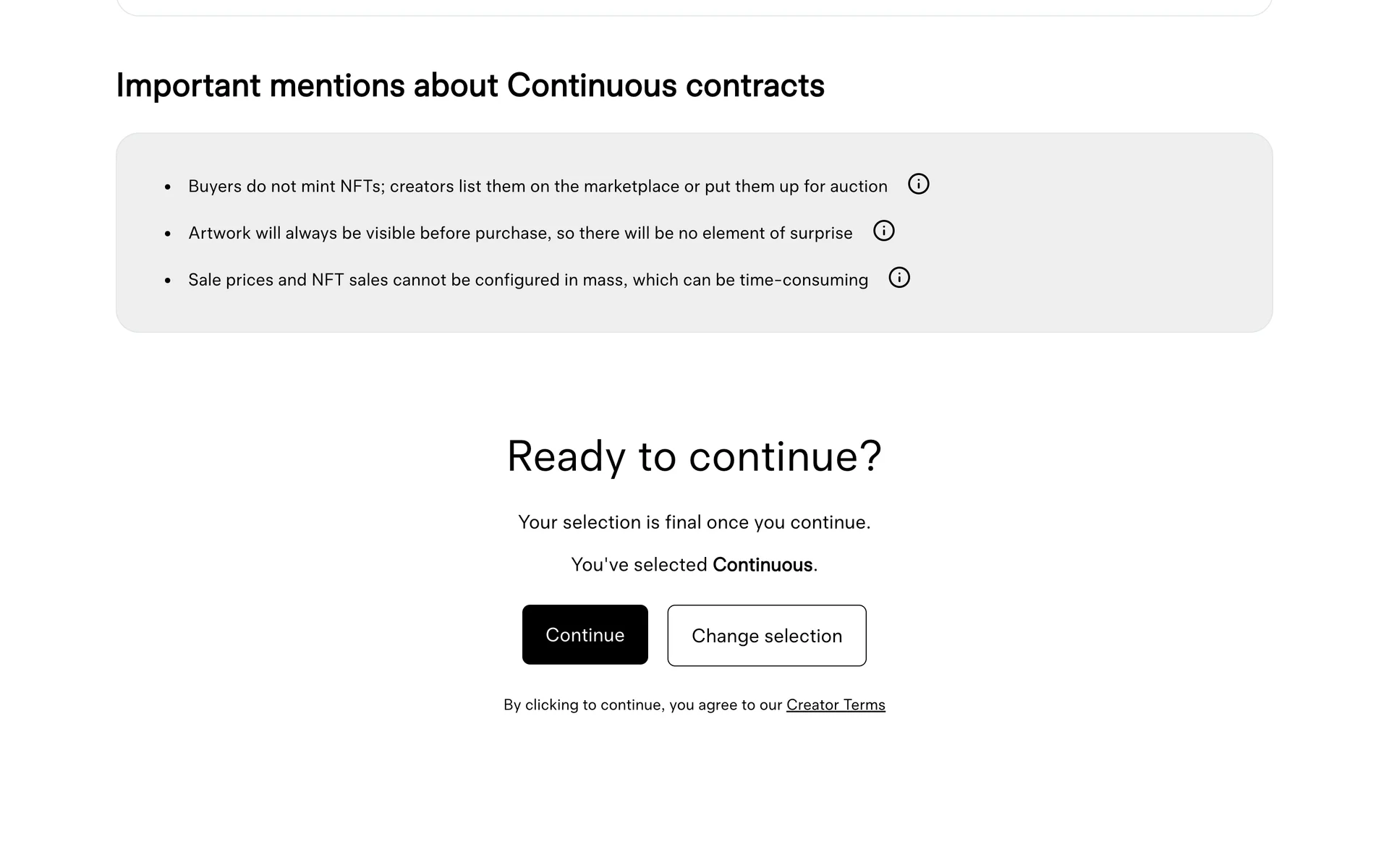Click bullet point before Artwork will always
Viewport: 1389px width, 868px height.
point(168,234)
